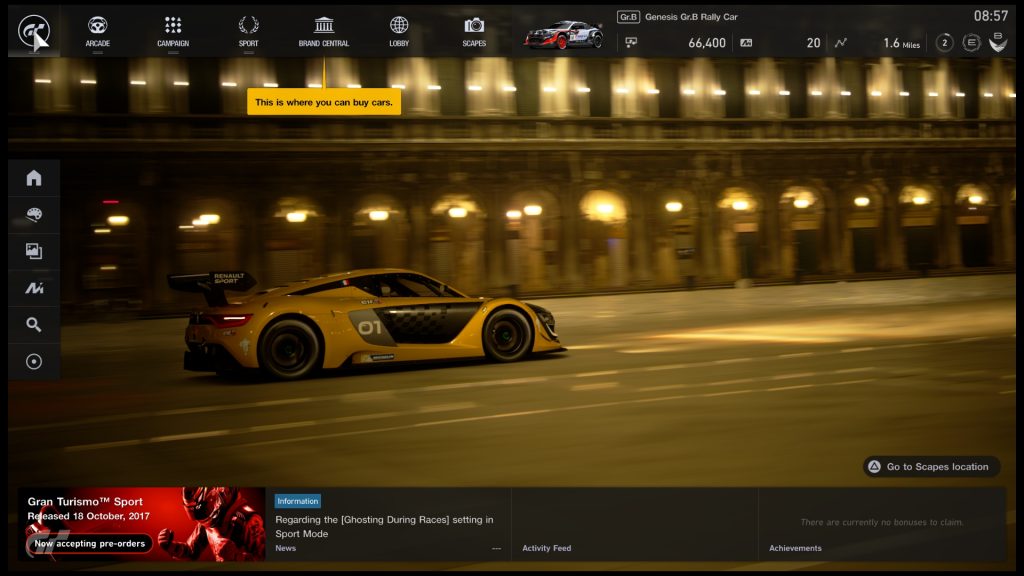Open the Achievements panel
This screenshot has width=1024, height=576.
[882, 524]
